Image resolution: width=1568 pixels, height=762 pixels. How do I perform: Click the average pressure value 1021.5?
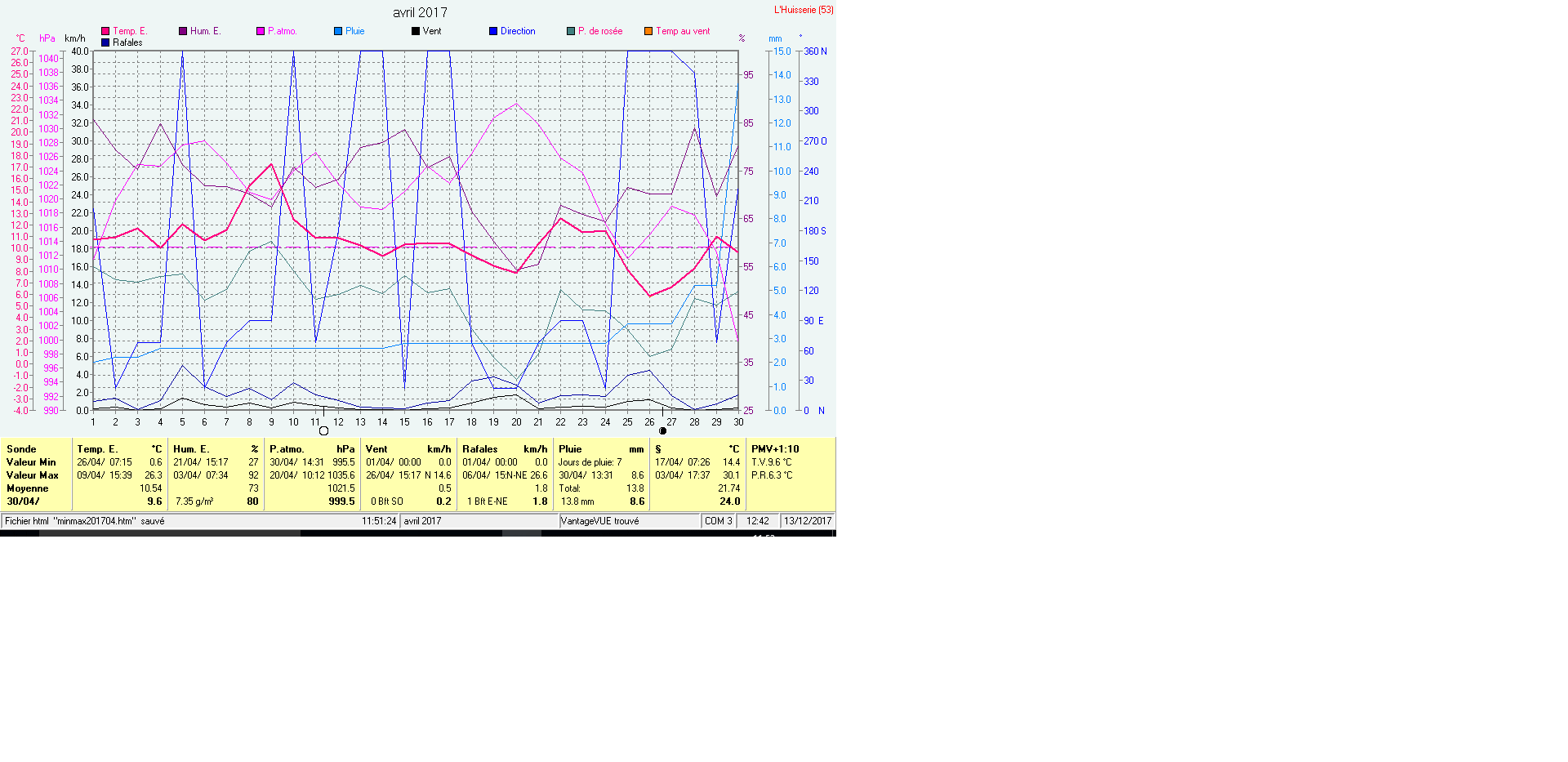point(341,488)
